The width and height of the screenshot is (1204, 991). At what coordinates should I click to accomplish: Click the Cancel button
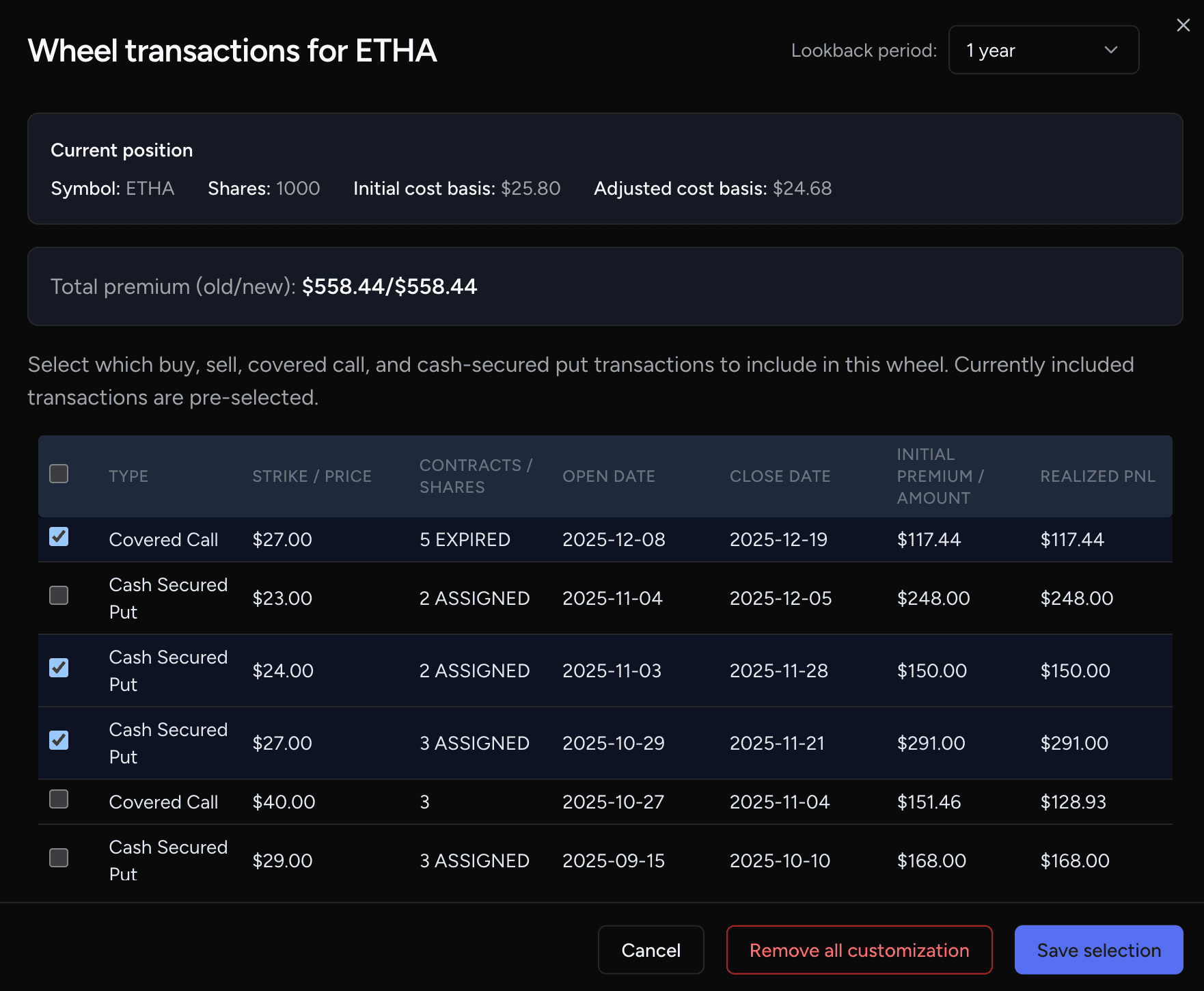651,950
